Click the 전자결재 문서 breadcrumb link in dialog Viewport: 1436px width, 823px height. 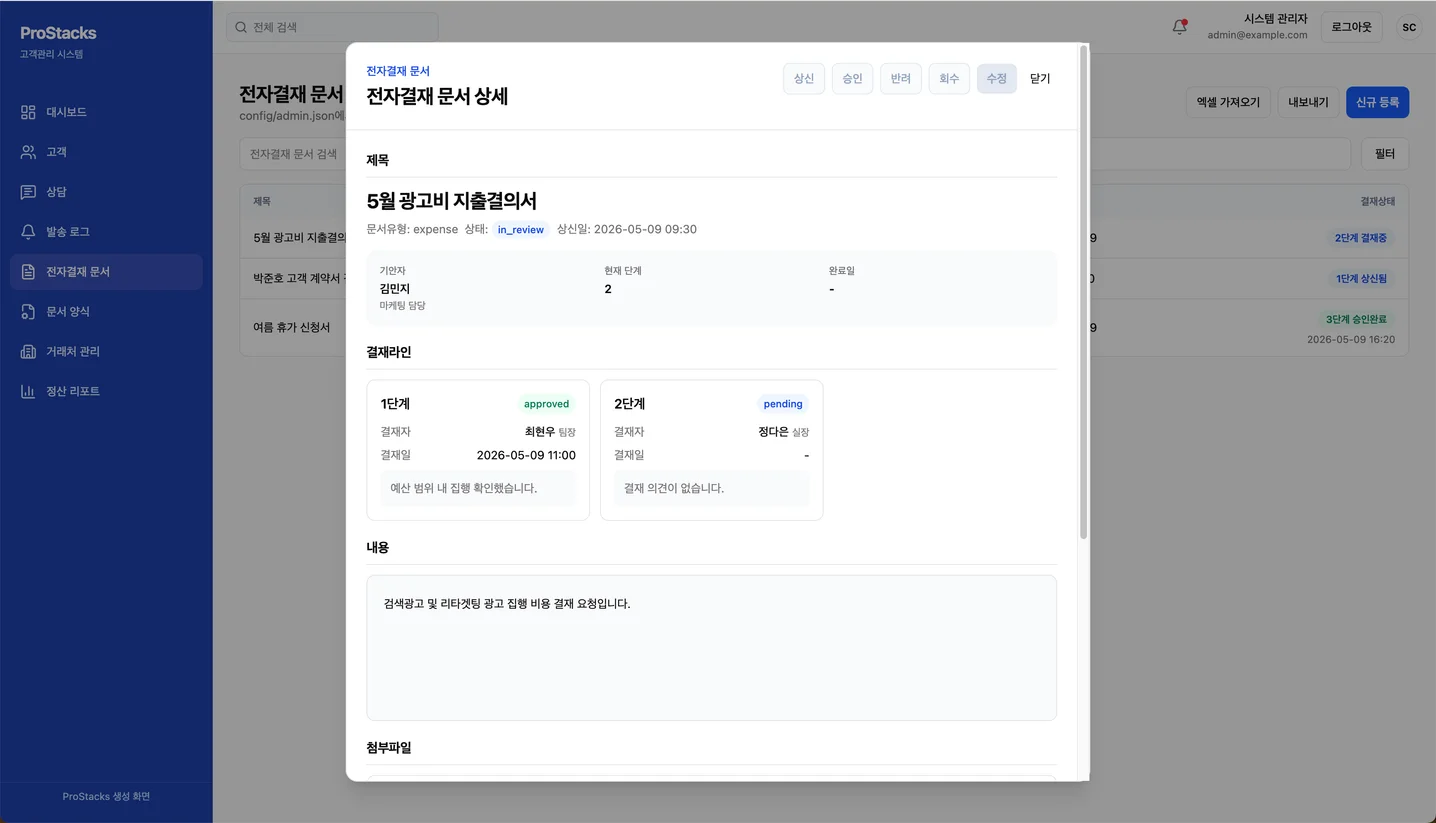point(398,71)
